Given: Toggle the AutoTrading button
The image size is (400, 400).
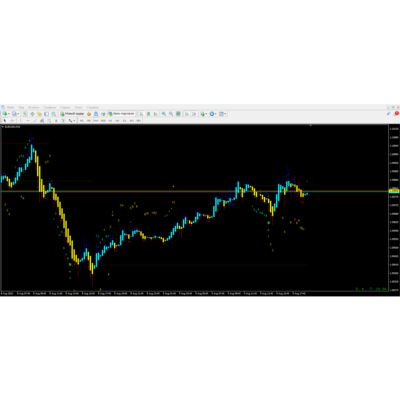Looking at the screenshot, I should coord(122,114).
